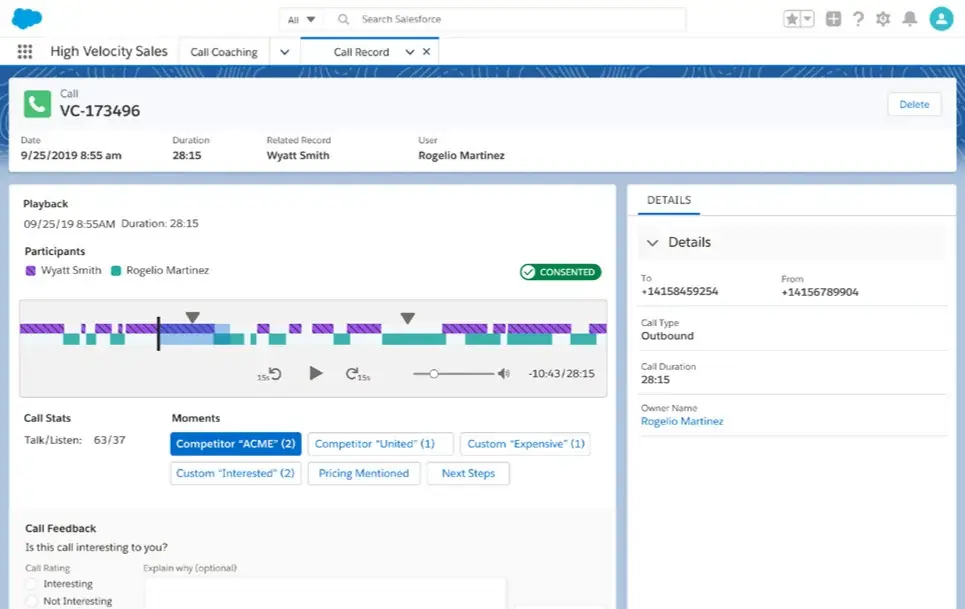Click the Call Type Outbound value
Screen dimensions: 965x609
667,336
